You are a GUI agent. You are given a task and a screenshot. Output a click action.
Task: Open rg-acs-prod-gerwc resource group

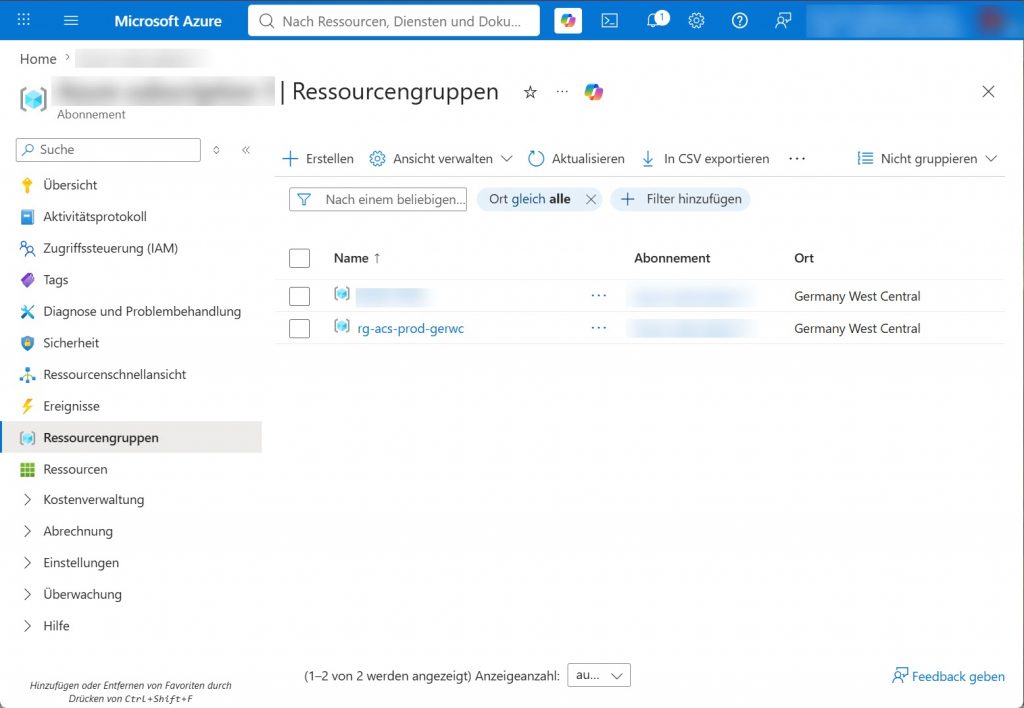click(x=411, y=329)
